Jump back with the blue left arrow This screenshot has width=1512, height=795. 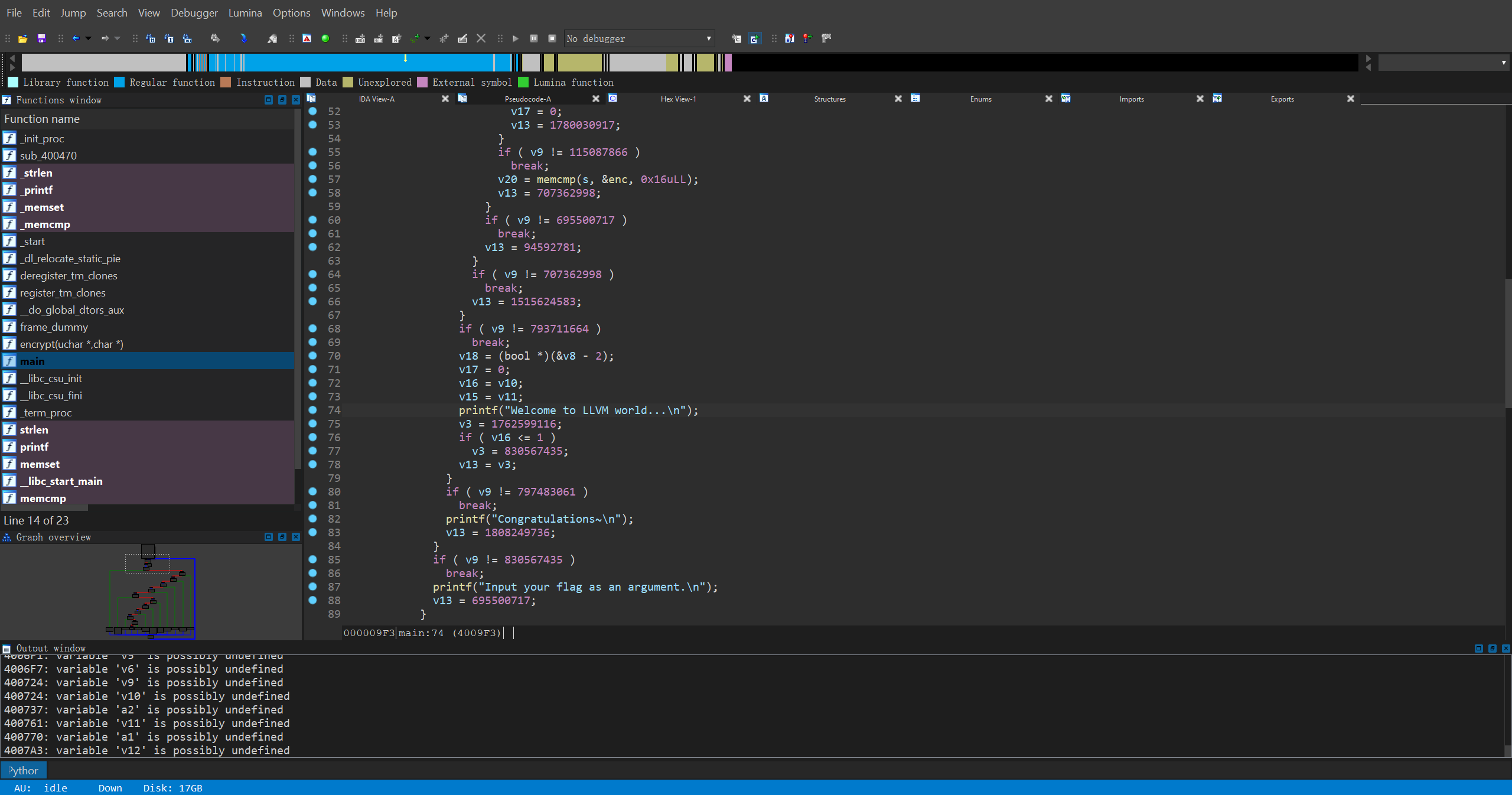(76, 38)
